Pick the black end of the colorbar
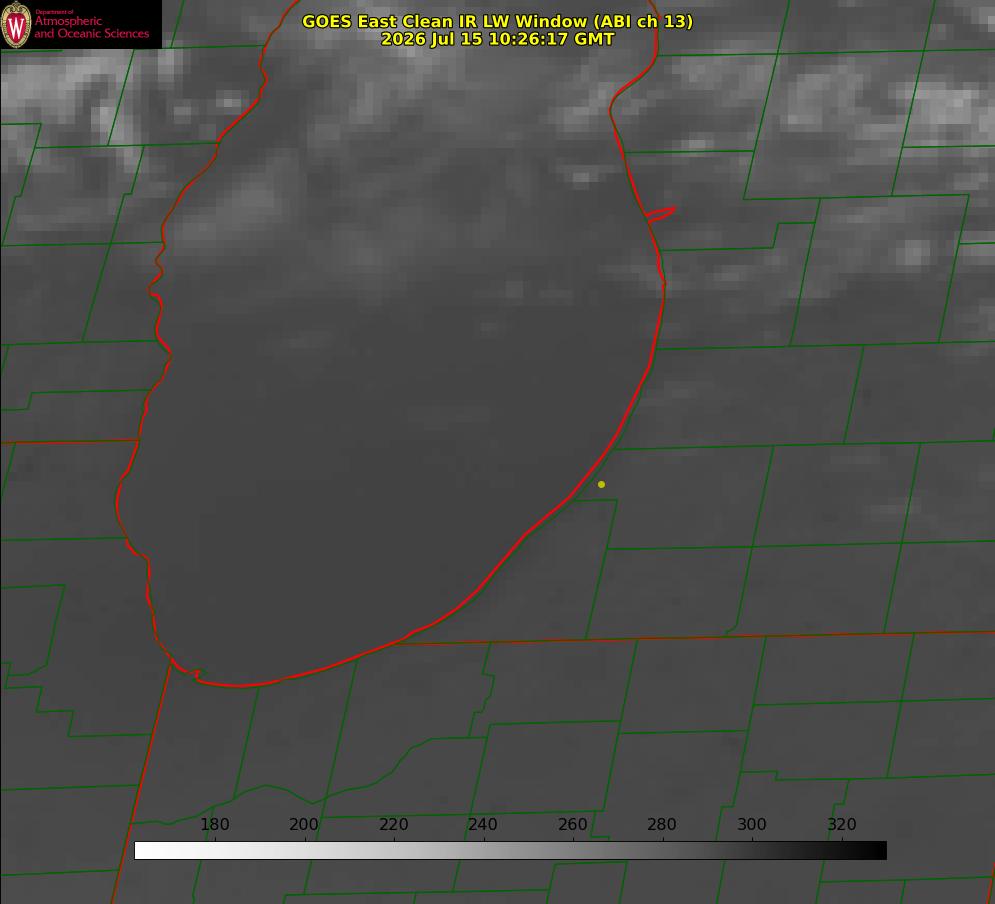 pyautogui.click(x=878, y=851)
